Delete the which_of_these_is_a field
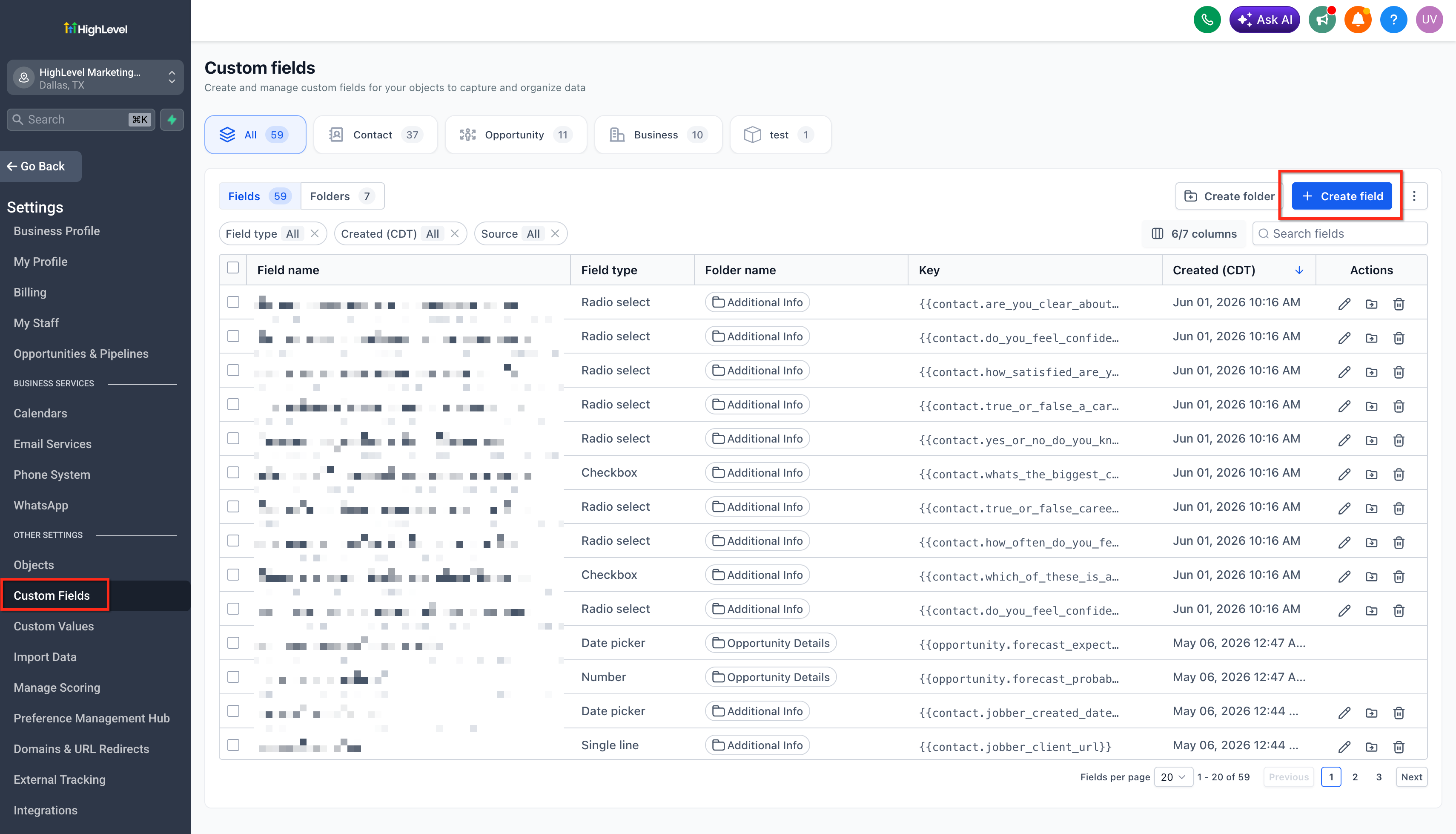This screenshot has width=1456, height=834. click(1399, 576)
